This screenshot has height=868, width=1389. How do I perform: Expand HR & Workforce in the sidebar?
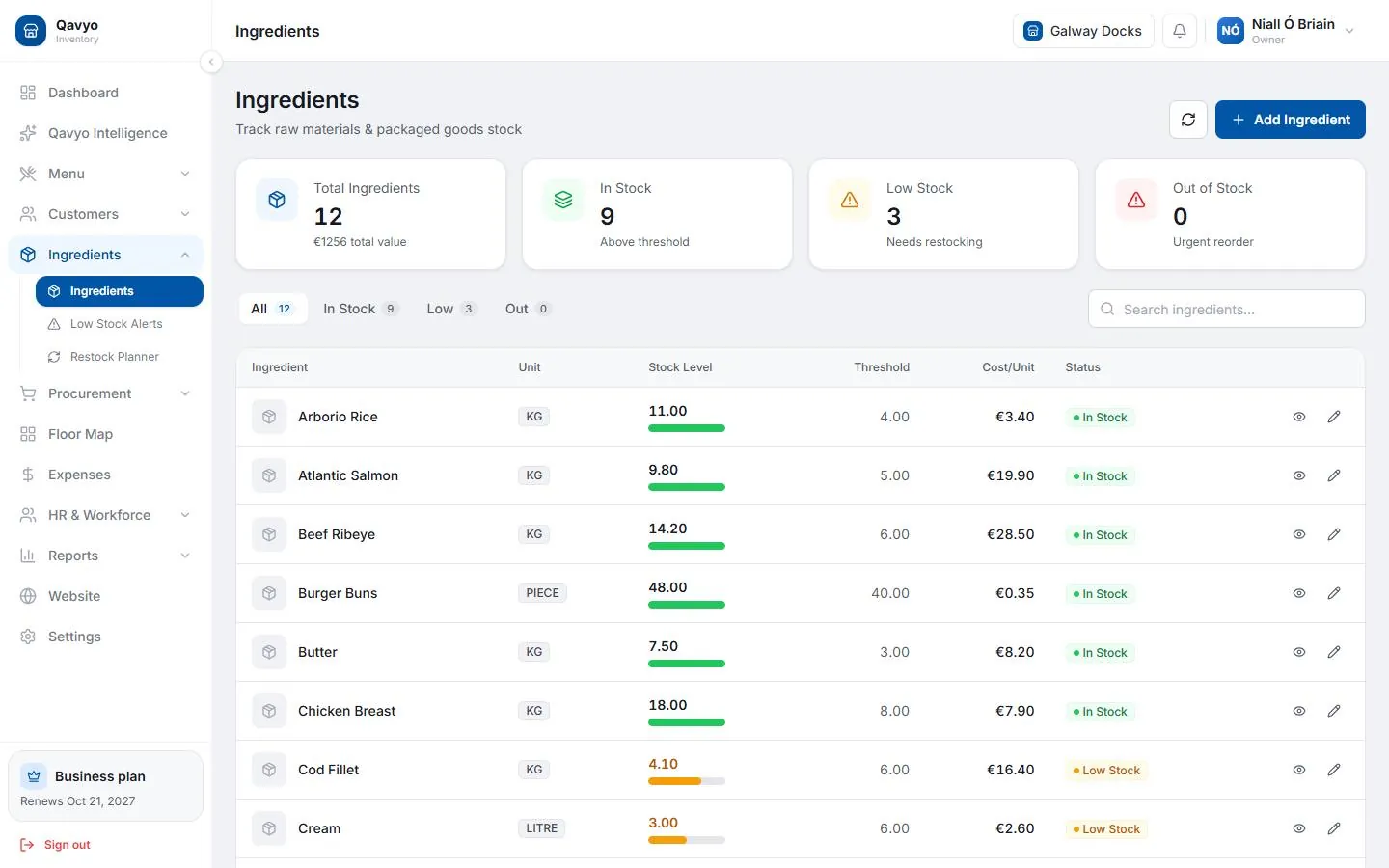[x=106, y=515]
